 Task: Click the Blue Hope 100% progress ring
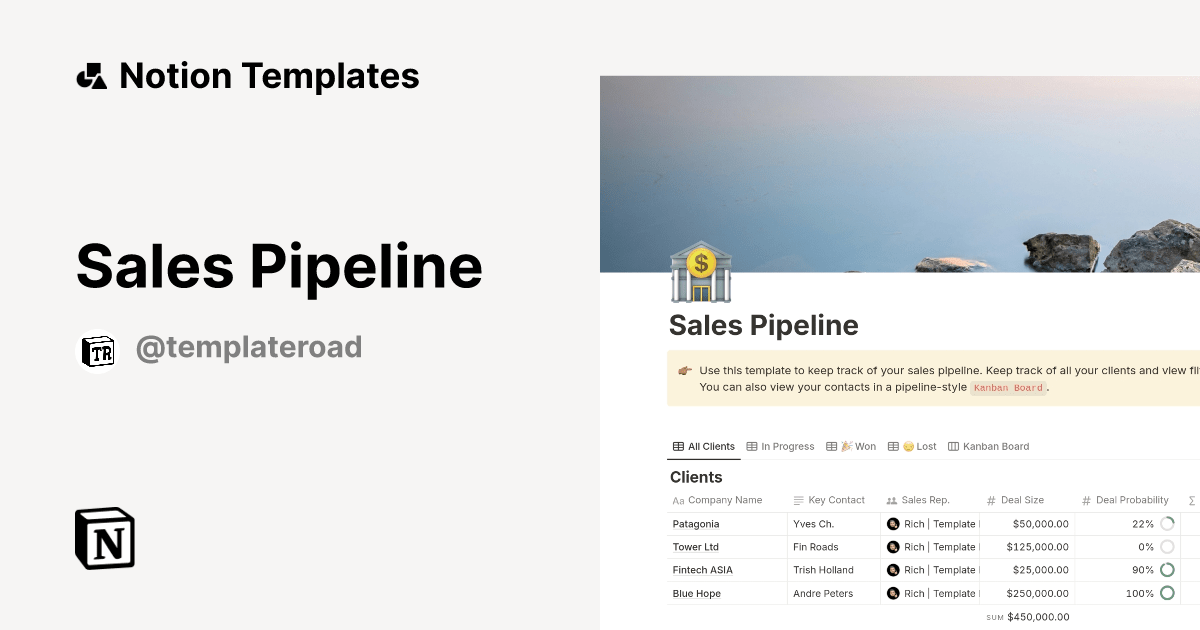click(x=1167, y=593)
